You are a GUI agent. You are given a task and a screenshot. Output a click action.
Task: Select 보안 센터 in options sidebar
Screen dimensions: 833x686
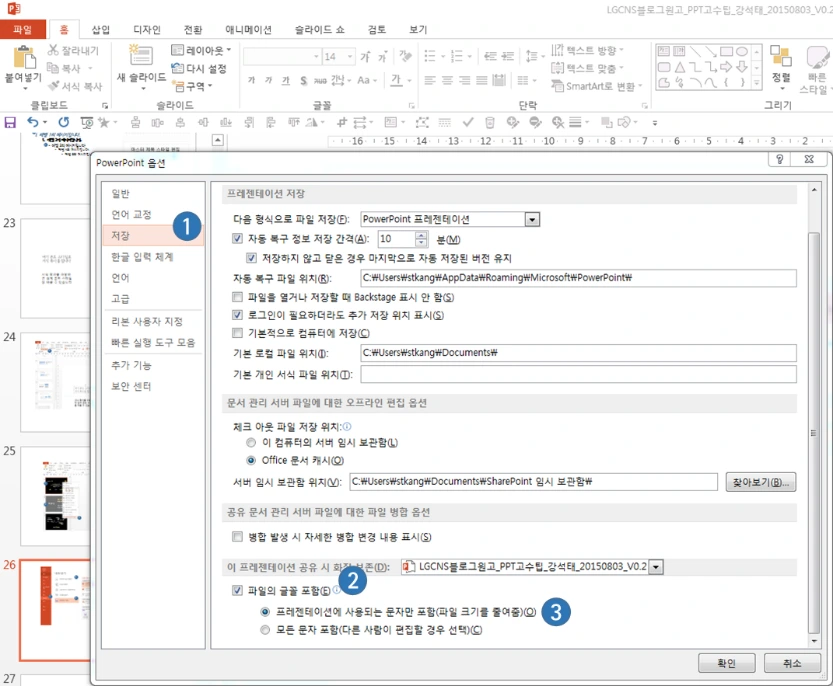tap(153, 386)
